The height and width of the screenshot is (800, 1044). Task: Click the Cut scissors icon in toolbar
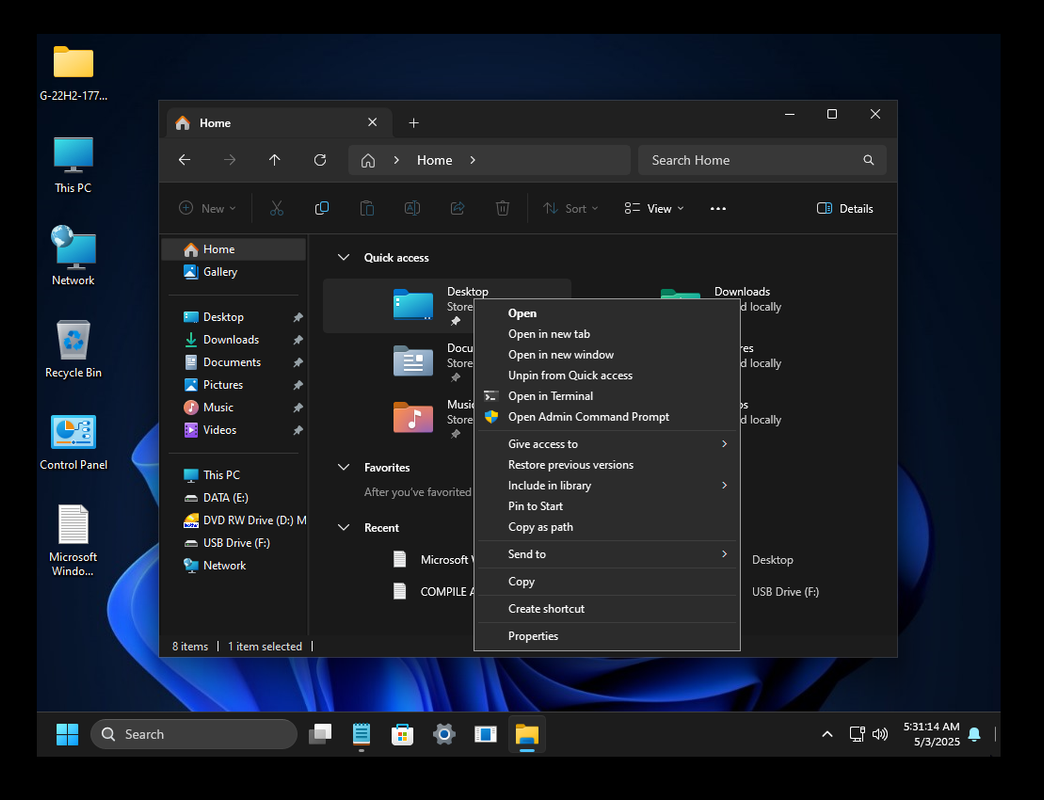pyautogui.click(x=276, y=208)
